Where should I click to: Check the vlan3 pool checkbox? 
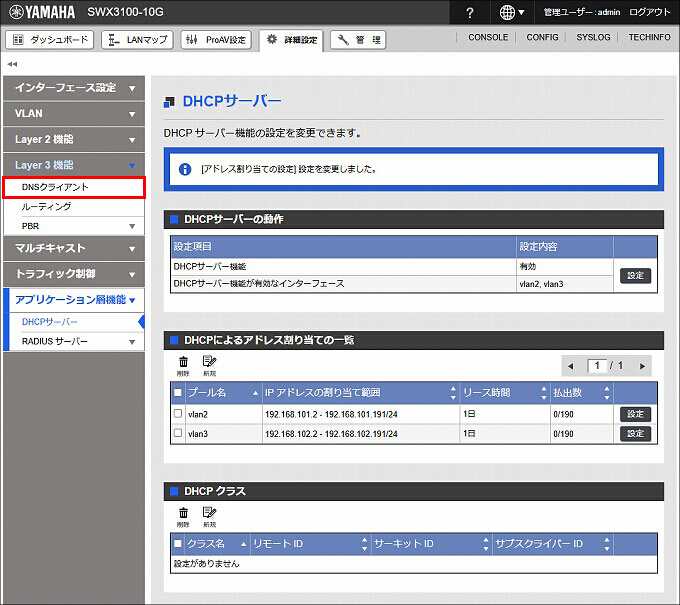click(178, 434)
